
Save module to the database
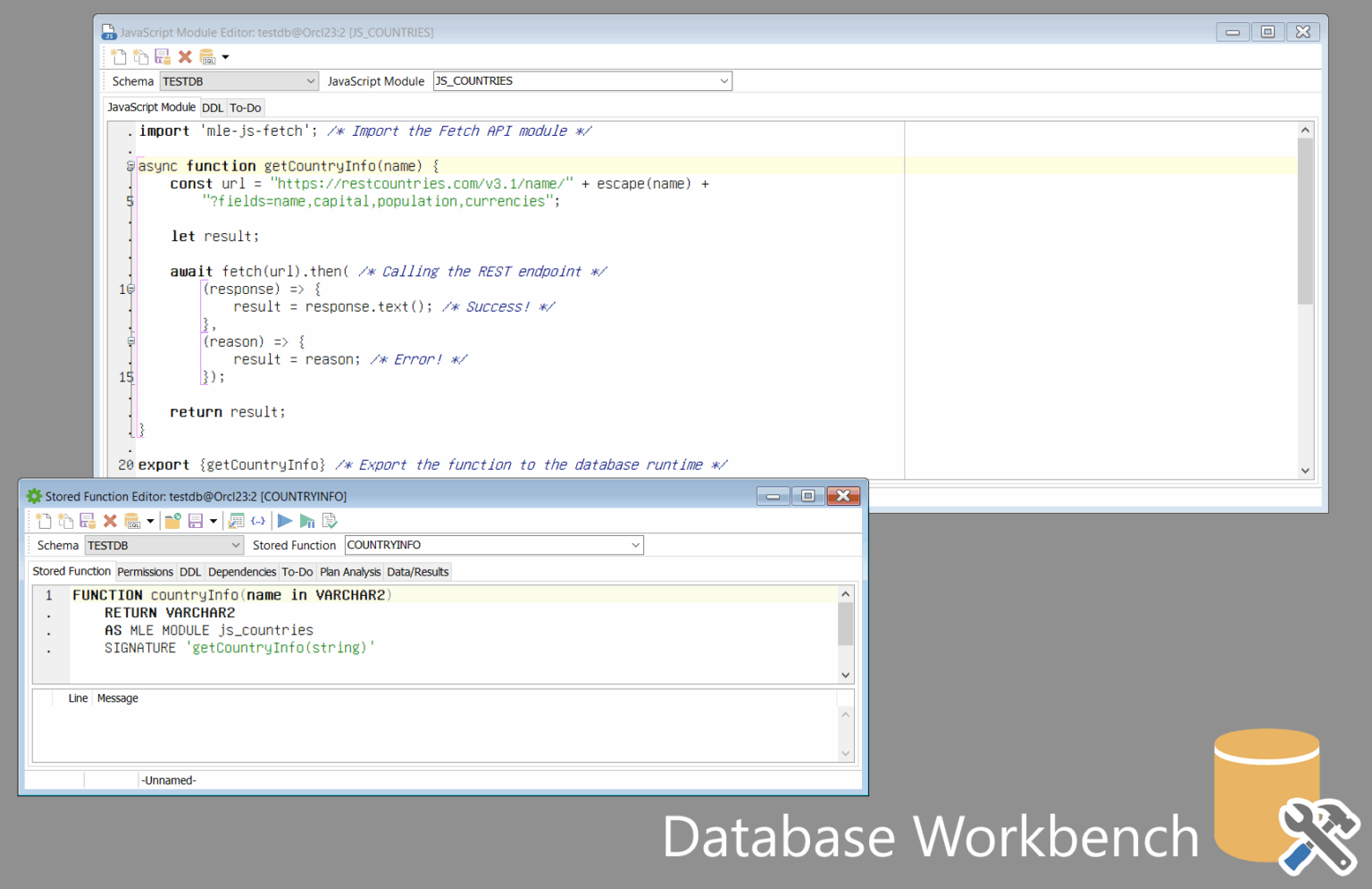[x=163, y=56]
